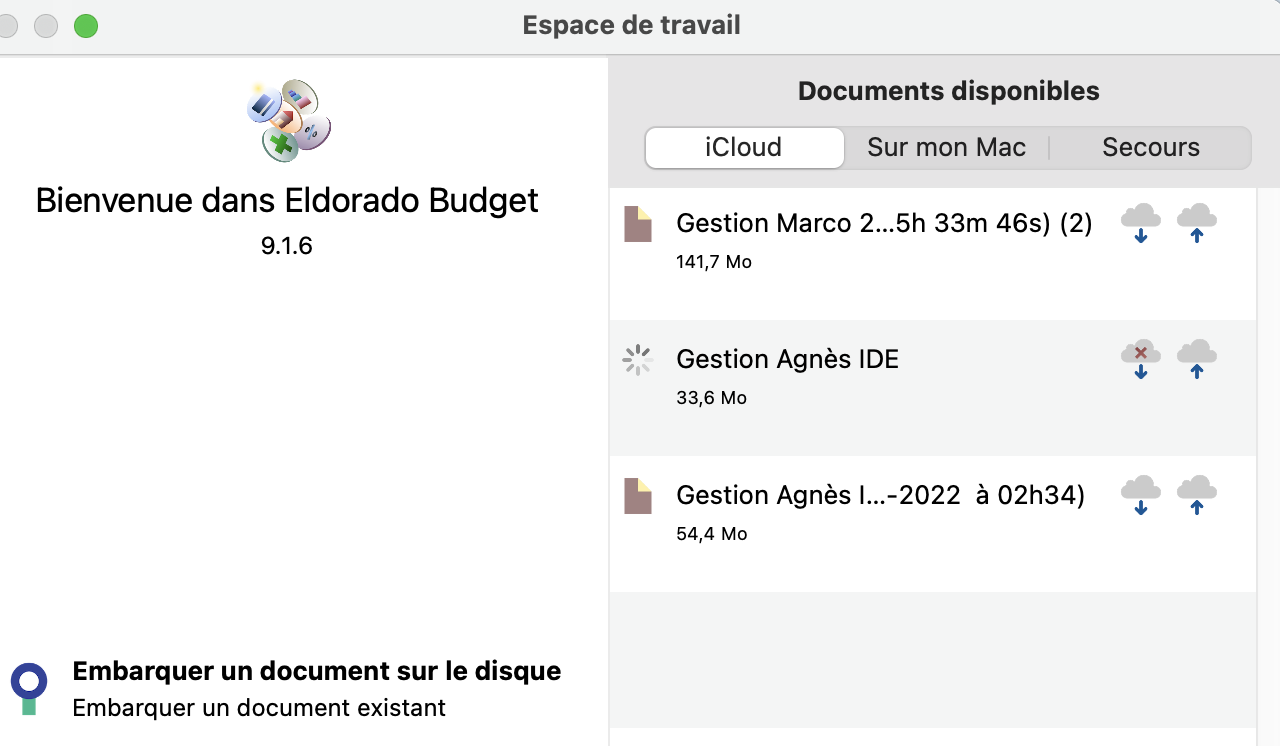
Task: Click the 33,6 Mo file size
Action: point(711,398)
